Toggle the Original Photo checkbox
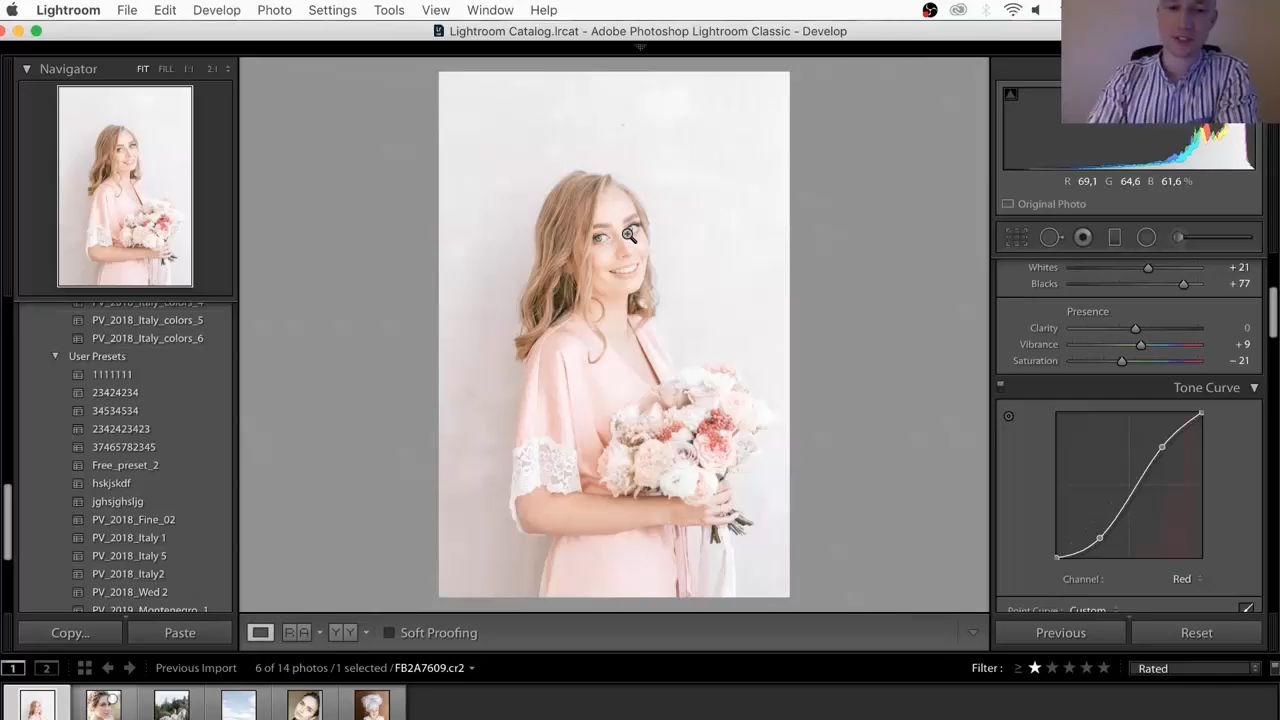 [x=1008, y=204]
